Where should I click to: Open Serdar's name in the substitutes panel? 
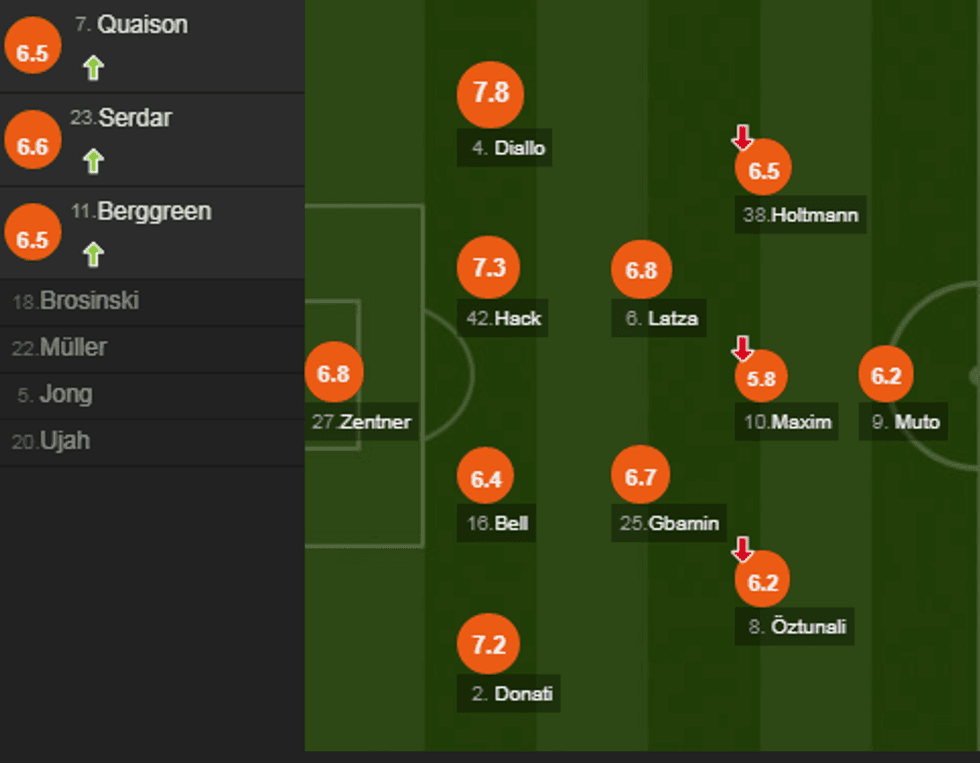135,118
